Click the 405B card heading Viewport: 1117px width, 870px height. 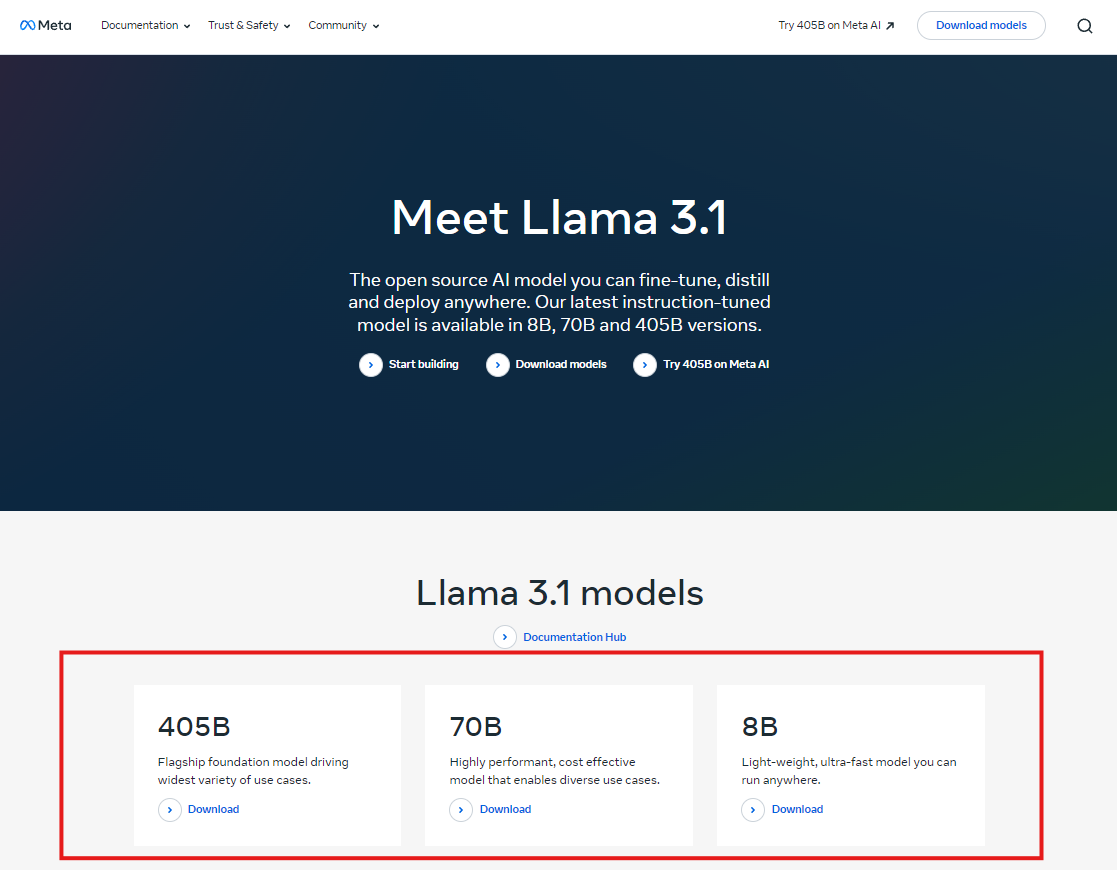pos(194,727)
